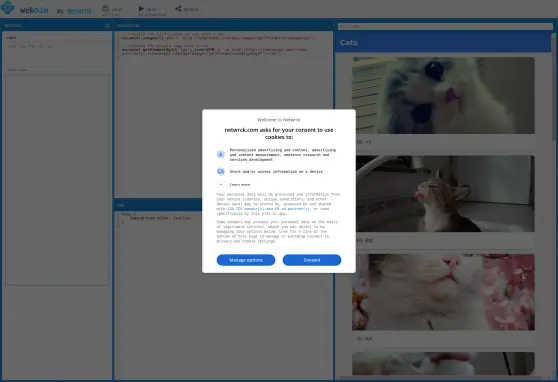Open the TCF vendors and ad partners link
The height and width of the screenshot is (382, 558).
click(x=269, y=209)
